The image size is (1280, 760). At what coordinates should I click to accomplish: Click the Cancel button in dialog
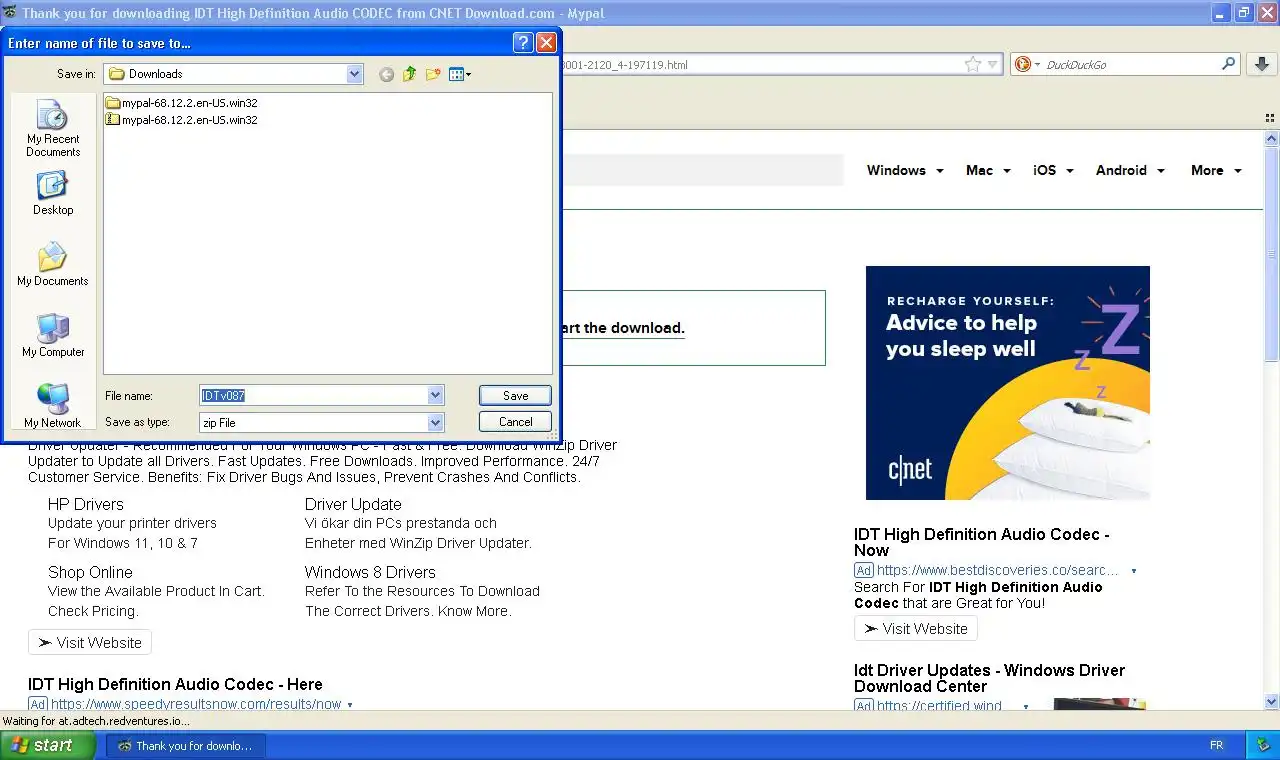pos(515,422)
